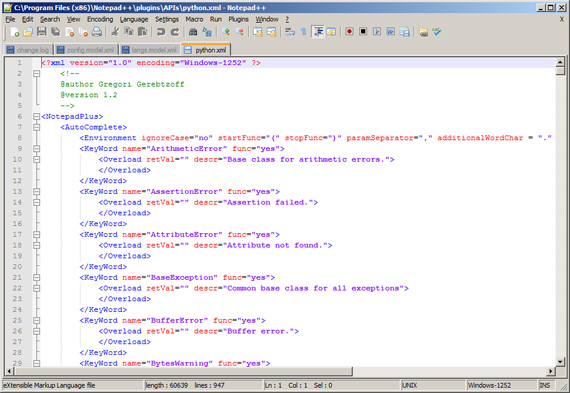Click the Copy toolbar icon

click(x=129, y=32)
